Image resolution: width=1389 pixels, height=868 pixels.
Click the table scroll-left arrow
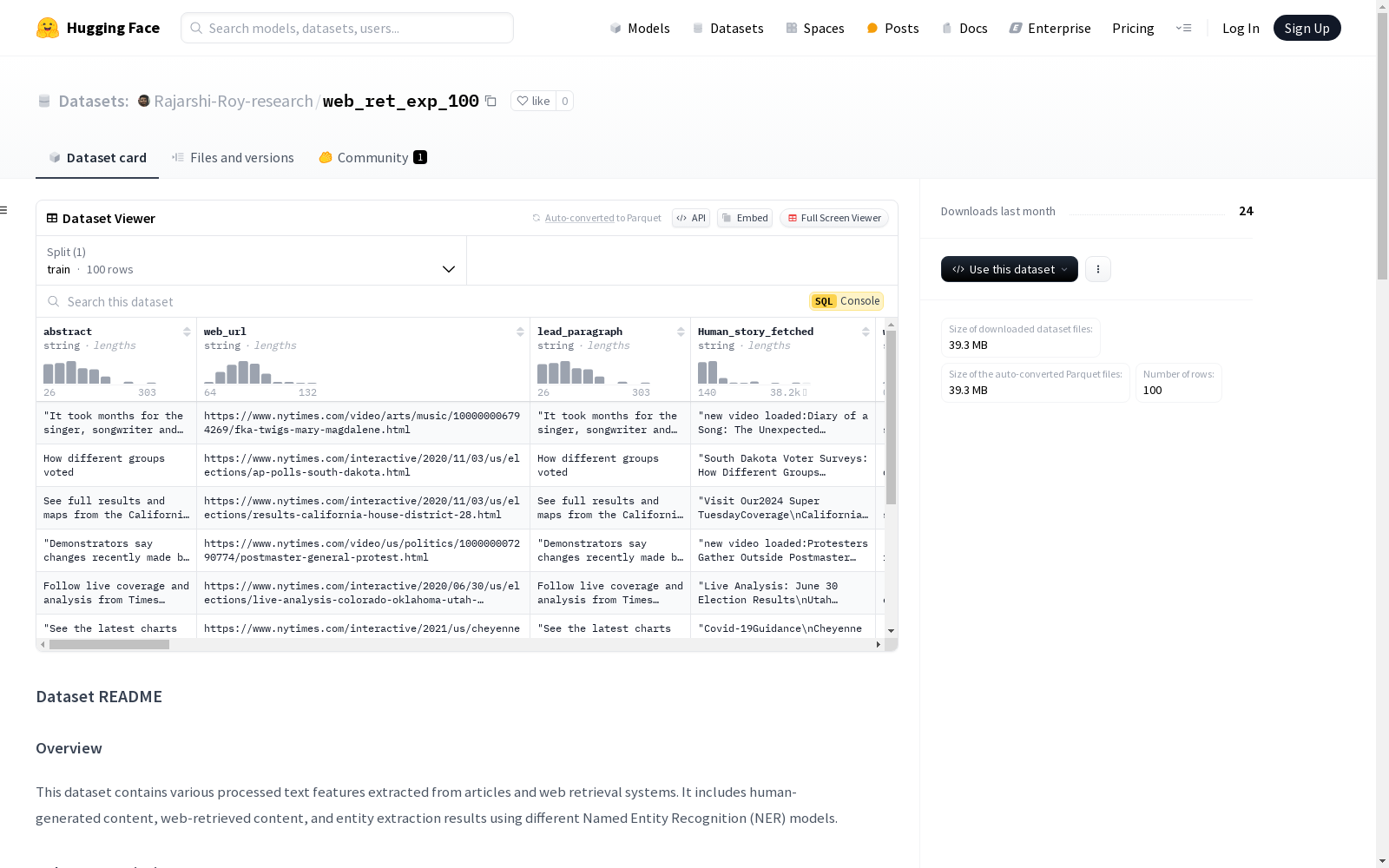[x=43, y=644]
